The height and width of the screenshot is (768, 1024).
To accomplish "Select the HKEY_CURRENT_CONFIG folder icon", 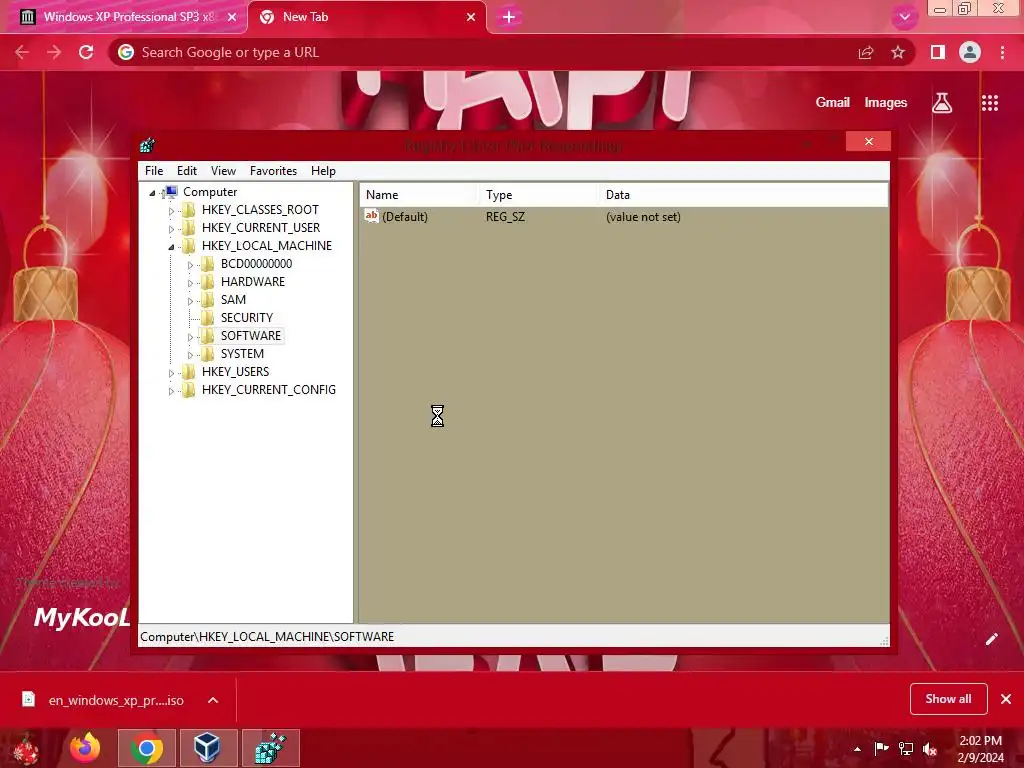I will point(189,389).
